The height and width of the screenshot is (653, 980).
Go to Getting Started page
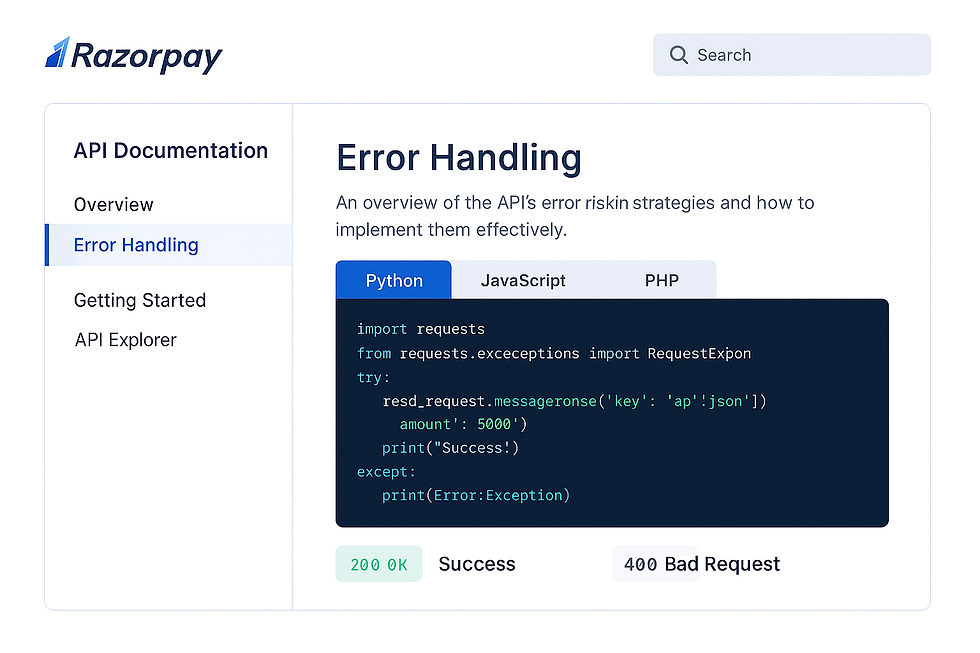[x=140, y=301]
